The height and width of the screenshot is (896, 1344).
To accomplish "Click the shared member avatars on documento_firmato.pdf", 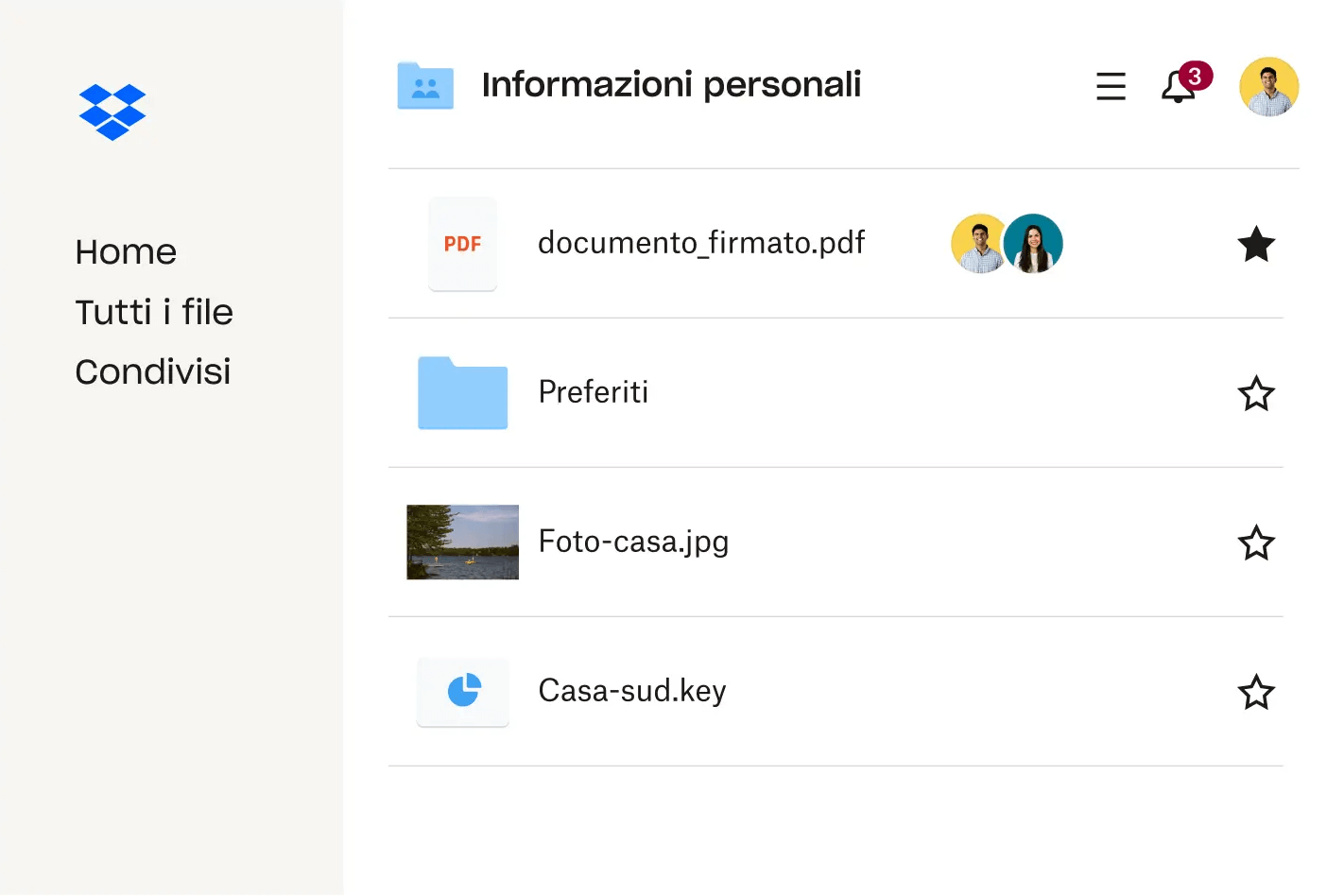I will pos(1006,243).
